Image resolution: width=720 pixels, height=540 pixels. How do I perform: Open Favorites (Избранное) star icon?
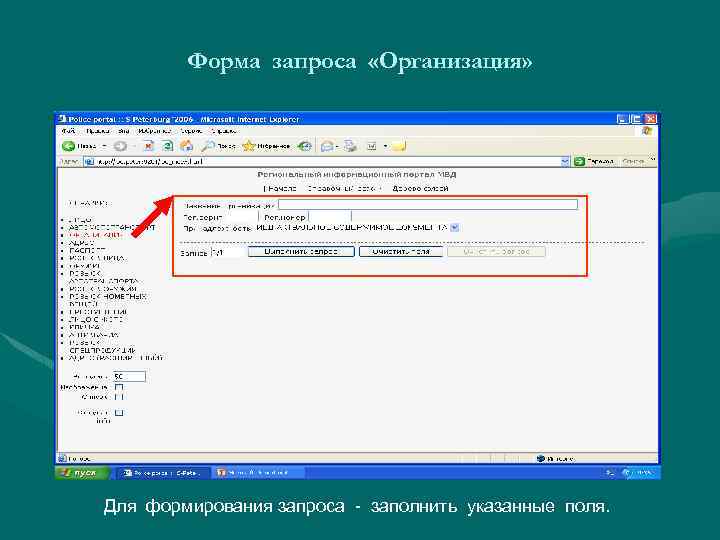click(x=248, y=146)
